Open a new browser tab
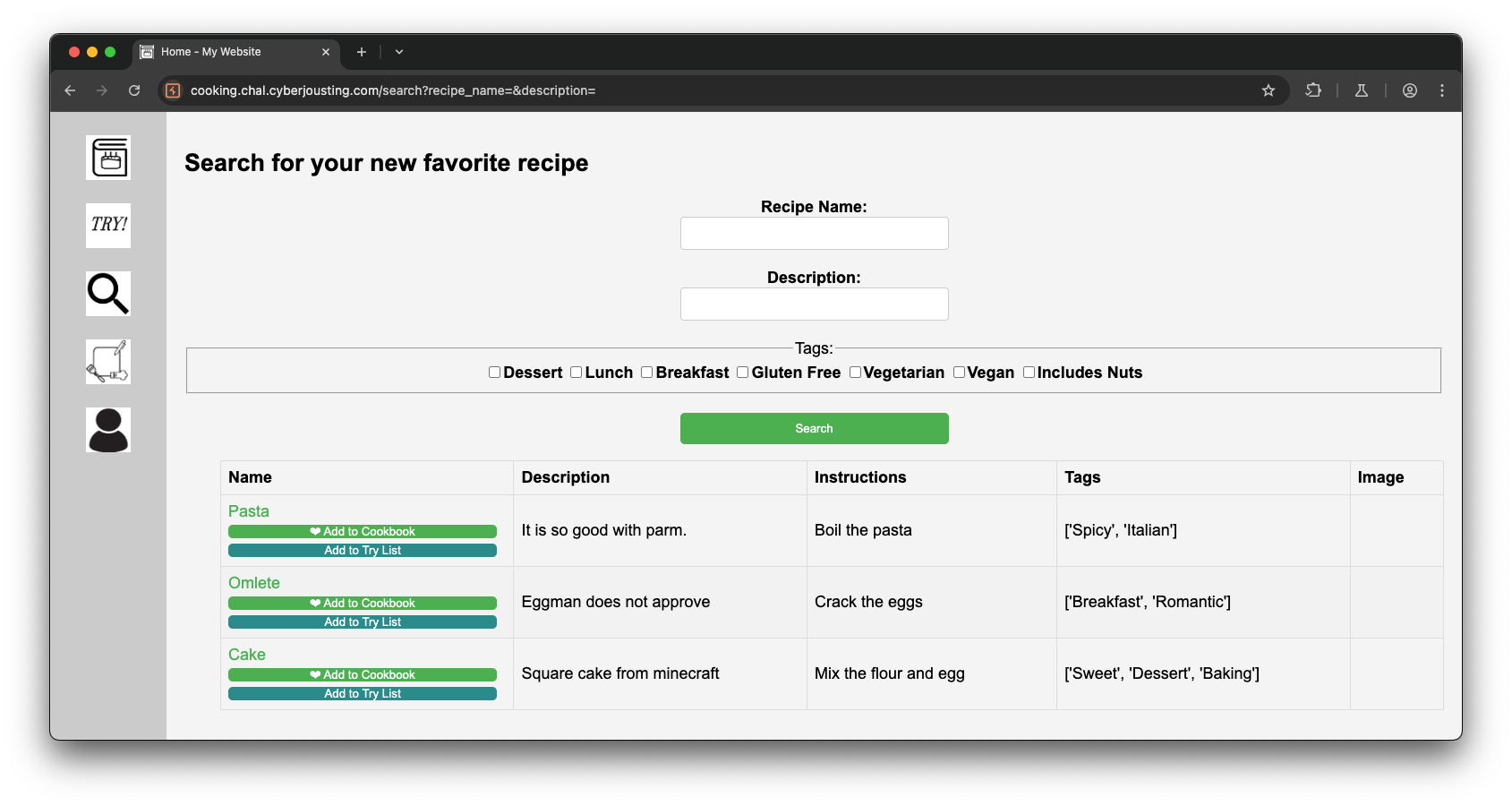Image resolution: width=1512 pixels, height=806 pixels. [x=362, y=52]
